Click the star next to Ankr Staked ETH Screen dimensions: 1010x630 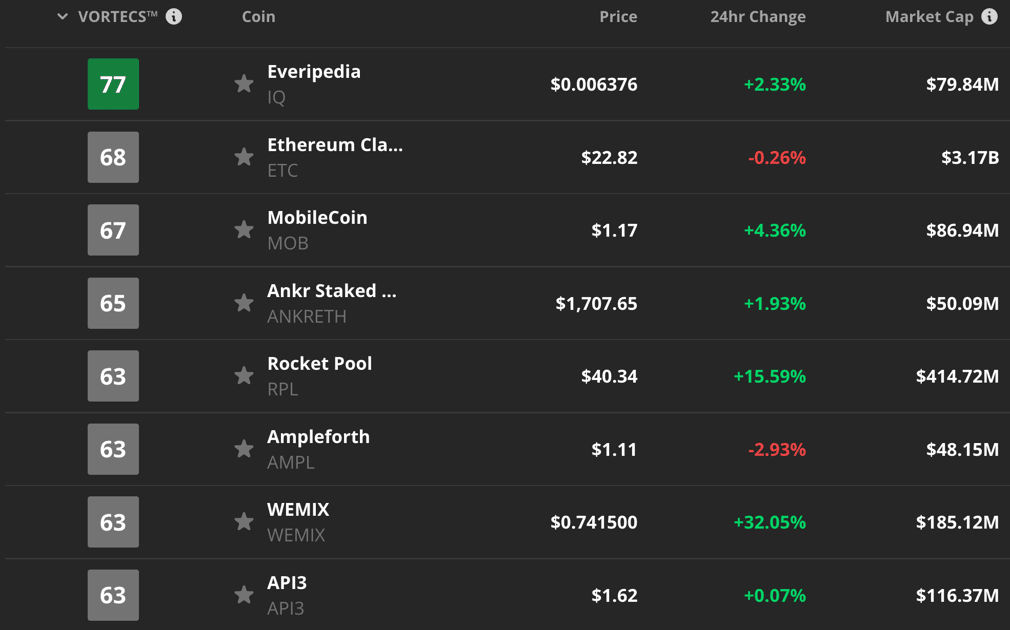tap(244, 303)
